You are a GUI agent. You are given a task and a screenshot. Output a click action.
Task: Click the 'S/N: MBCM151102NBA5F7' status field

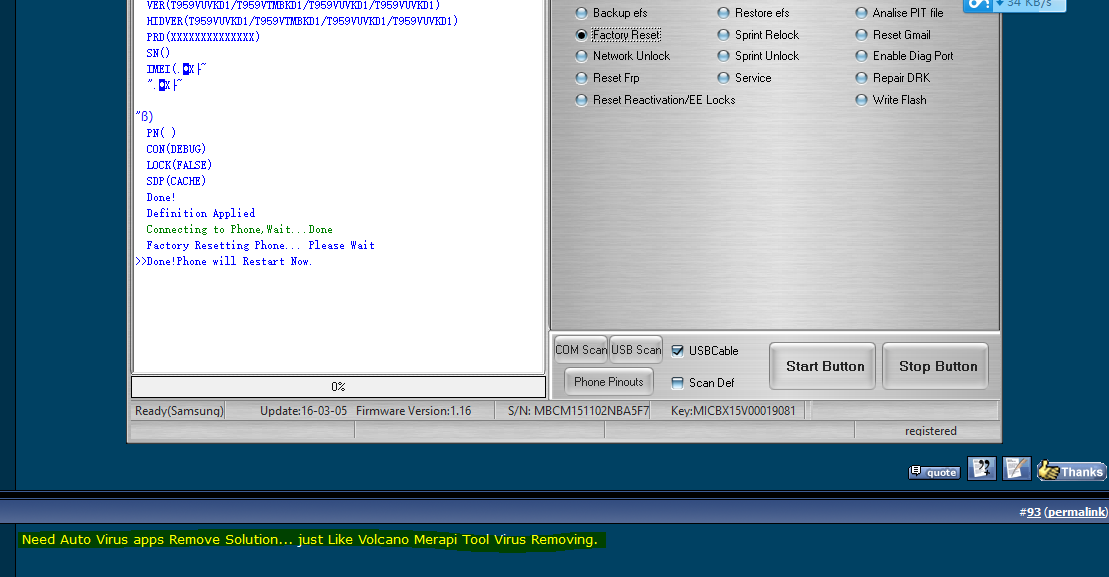tap(578, 411)
